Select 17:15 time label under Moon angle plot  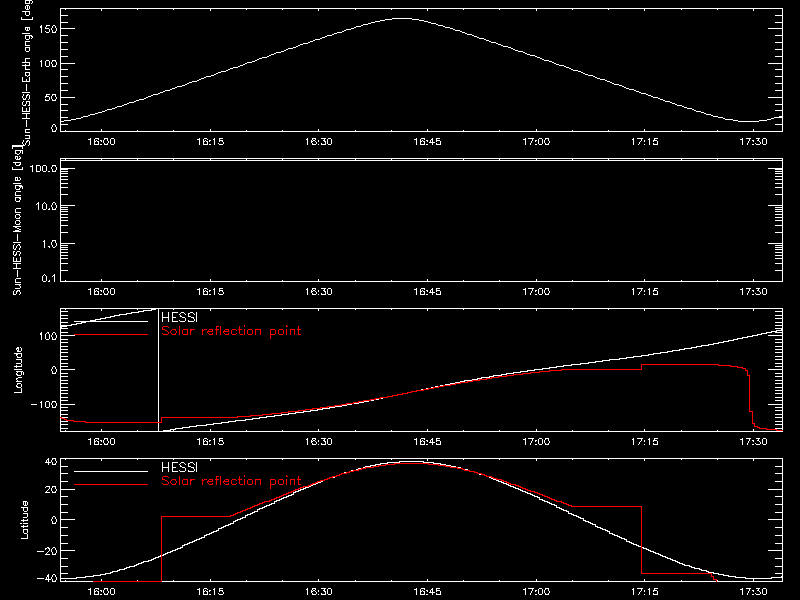pyautogui.click(x=644, y=292)
